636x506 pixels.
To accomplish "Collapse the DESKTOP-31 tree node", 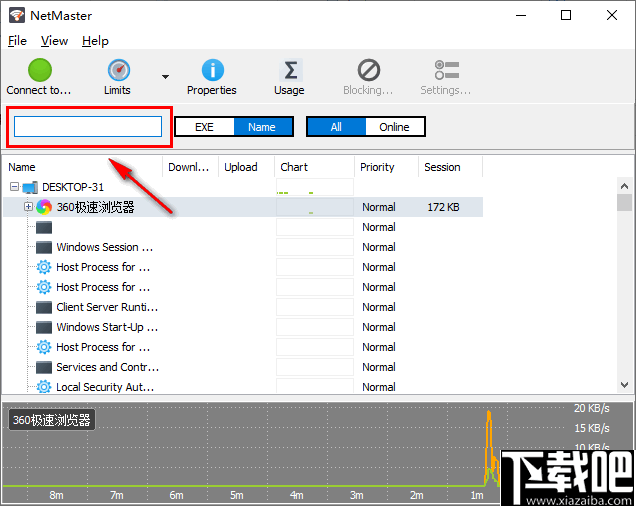I will click(x=15, y=187).
